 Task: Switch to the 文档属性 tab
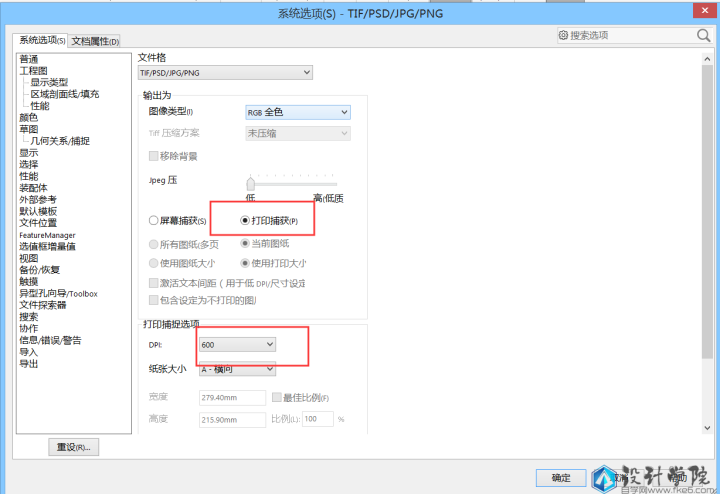(95, 41)
